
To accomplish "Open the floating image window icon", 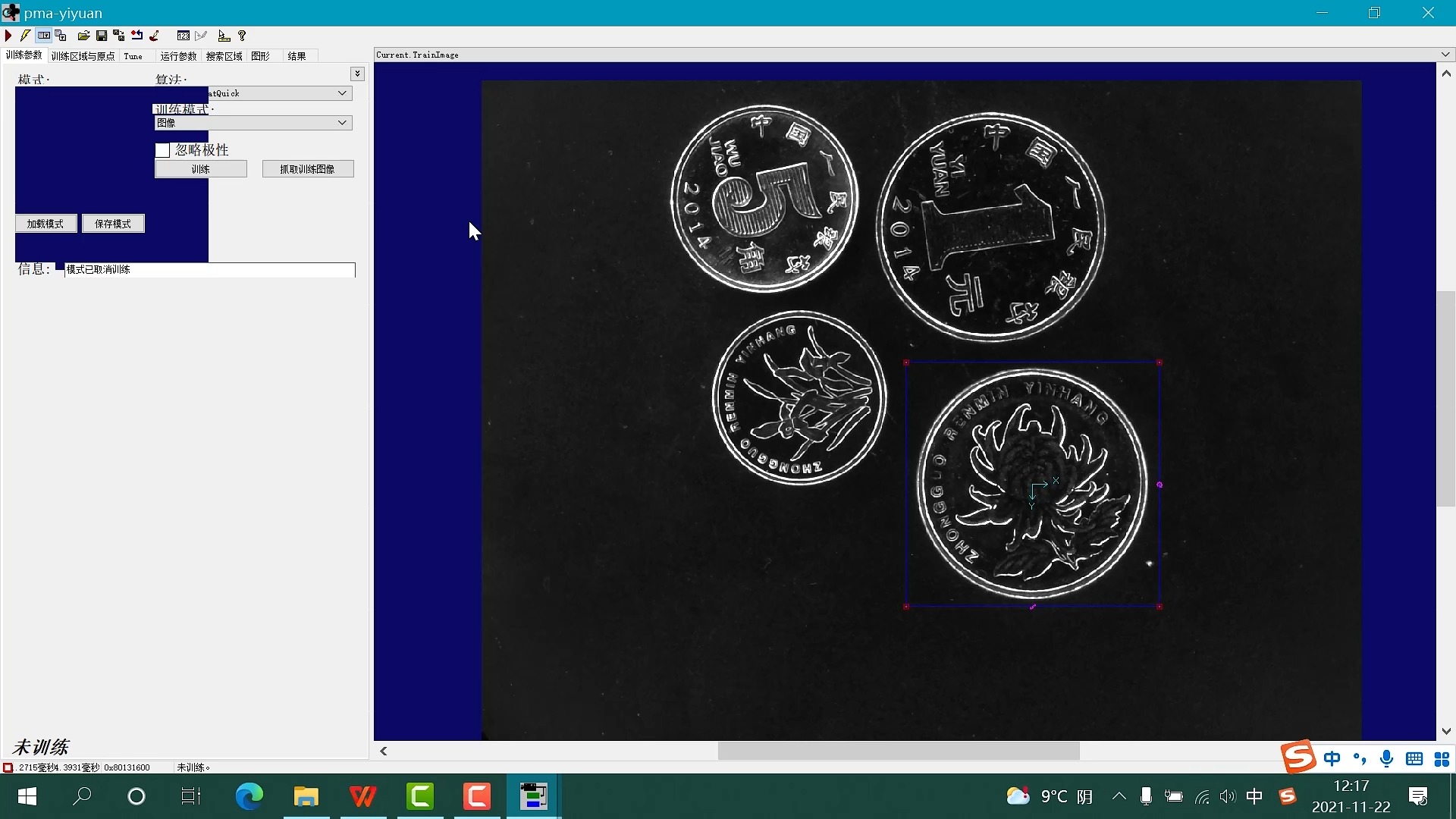I will click(61, 36).
